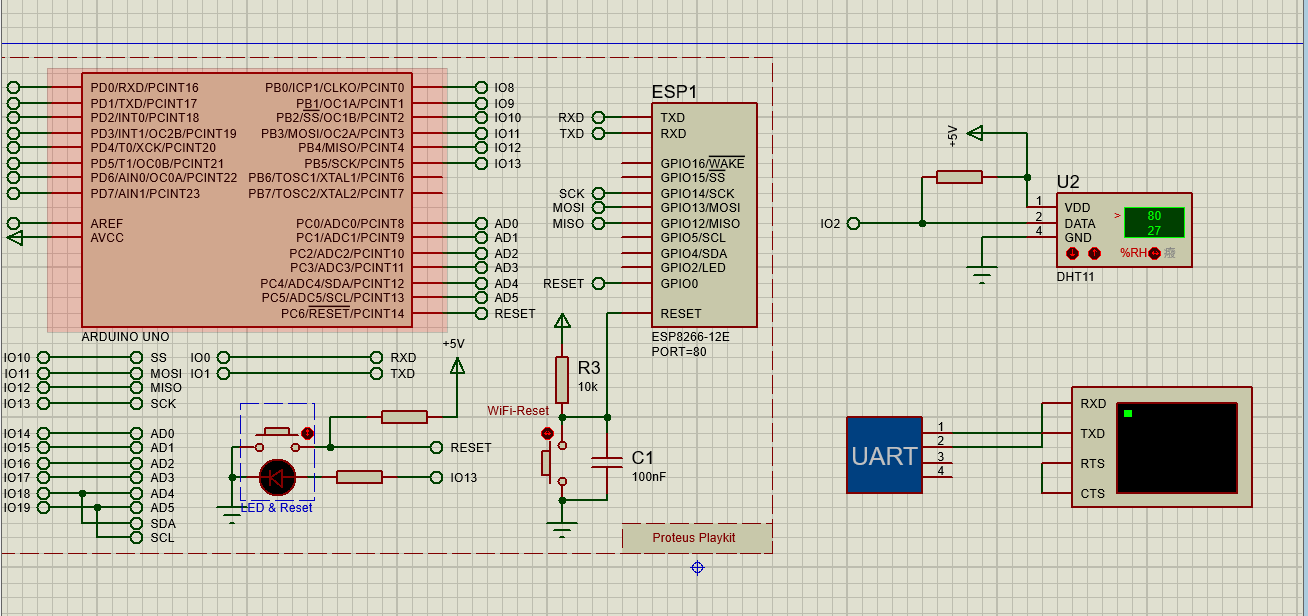Image resolution: width=1308 pixels, height=616 pixels.
Task: Click the 'ESP8266-12E' part label
Action: tap(690, 337)
